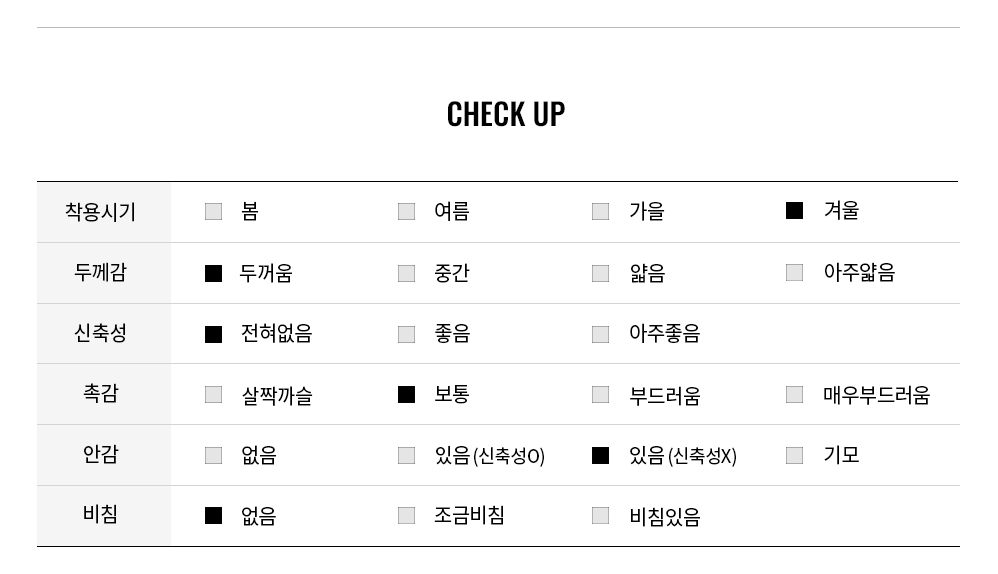Check the 좋음 elasticity checkbox
The width and height of the screenshot is (998, 574).
click(x=406, y=334)
